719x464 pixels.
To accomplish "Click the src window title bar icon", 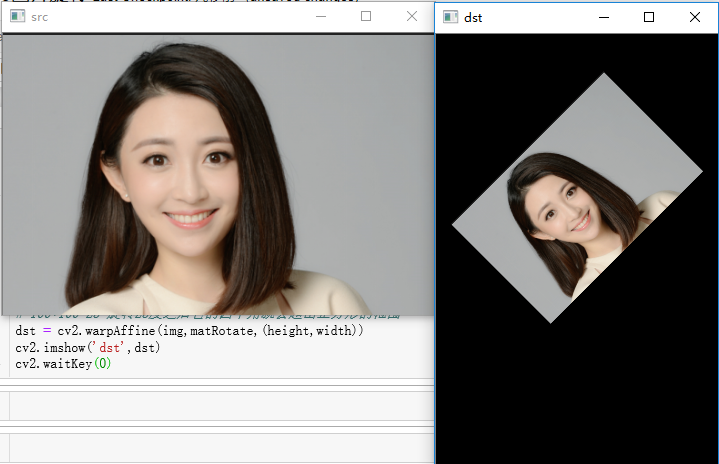I will [x=17, y=17].
